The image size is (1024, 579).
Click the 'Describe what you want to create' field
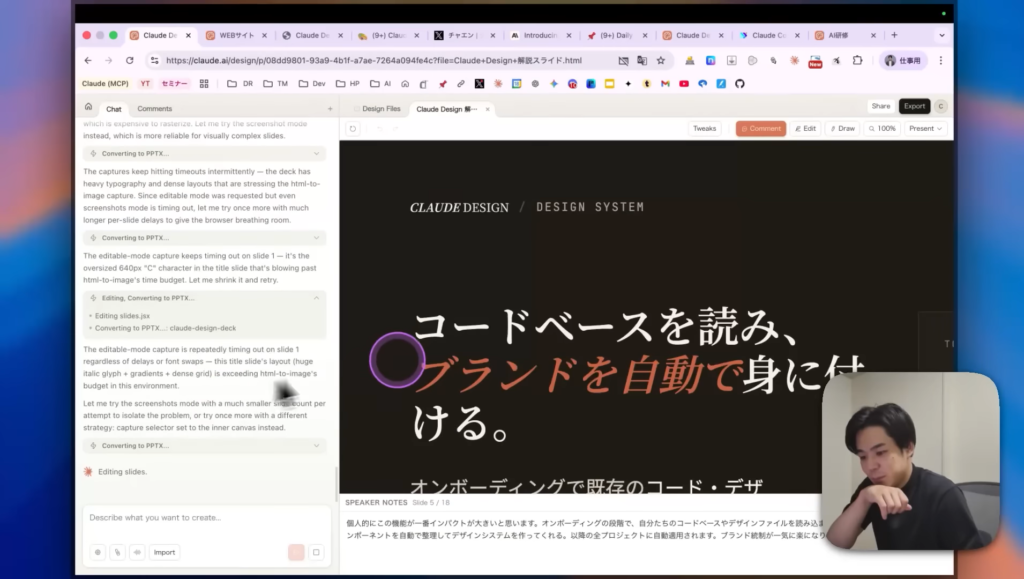tap(205, 518)
